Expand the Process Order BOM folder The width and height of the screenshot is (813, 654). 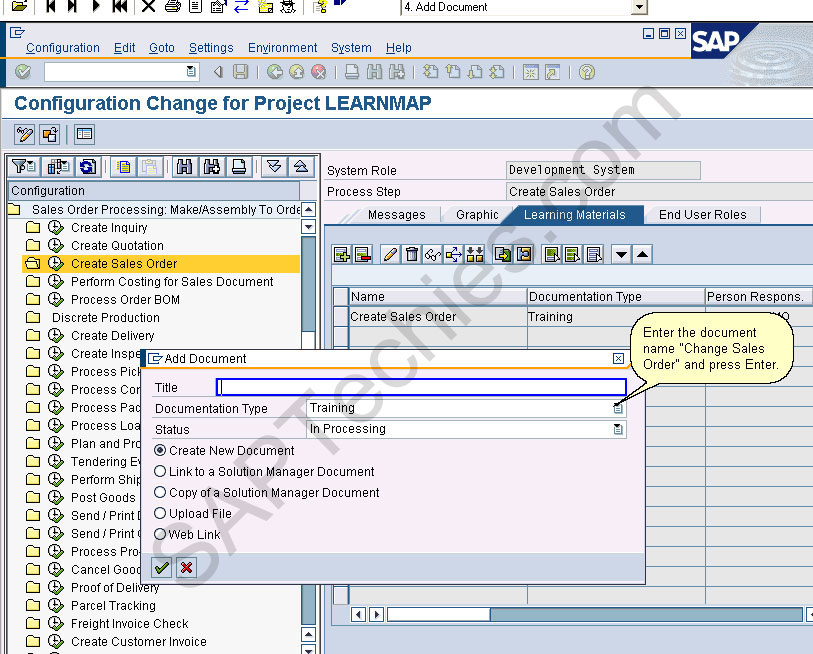click(x=33, y=299)
